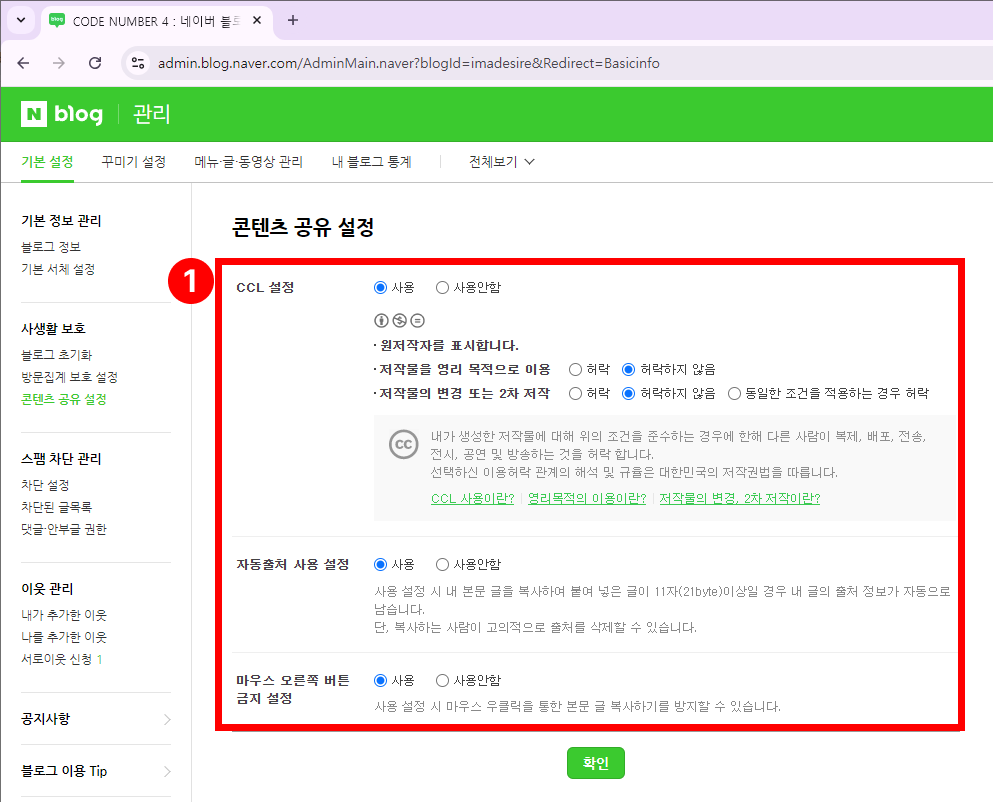Click the green 확인 button
The image size is (993, 802).
pyautogui.click(x=595, y=763)
